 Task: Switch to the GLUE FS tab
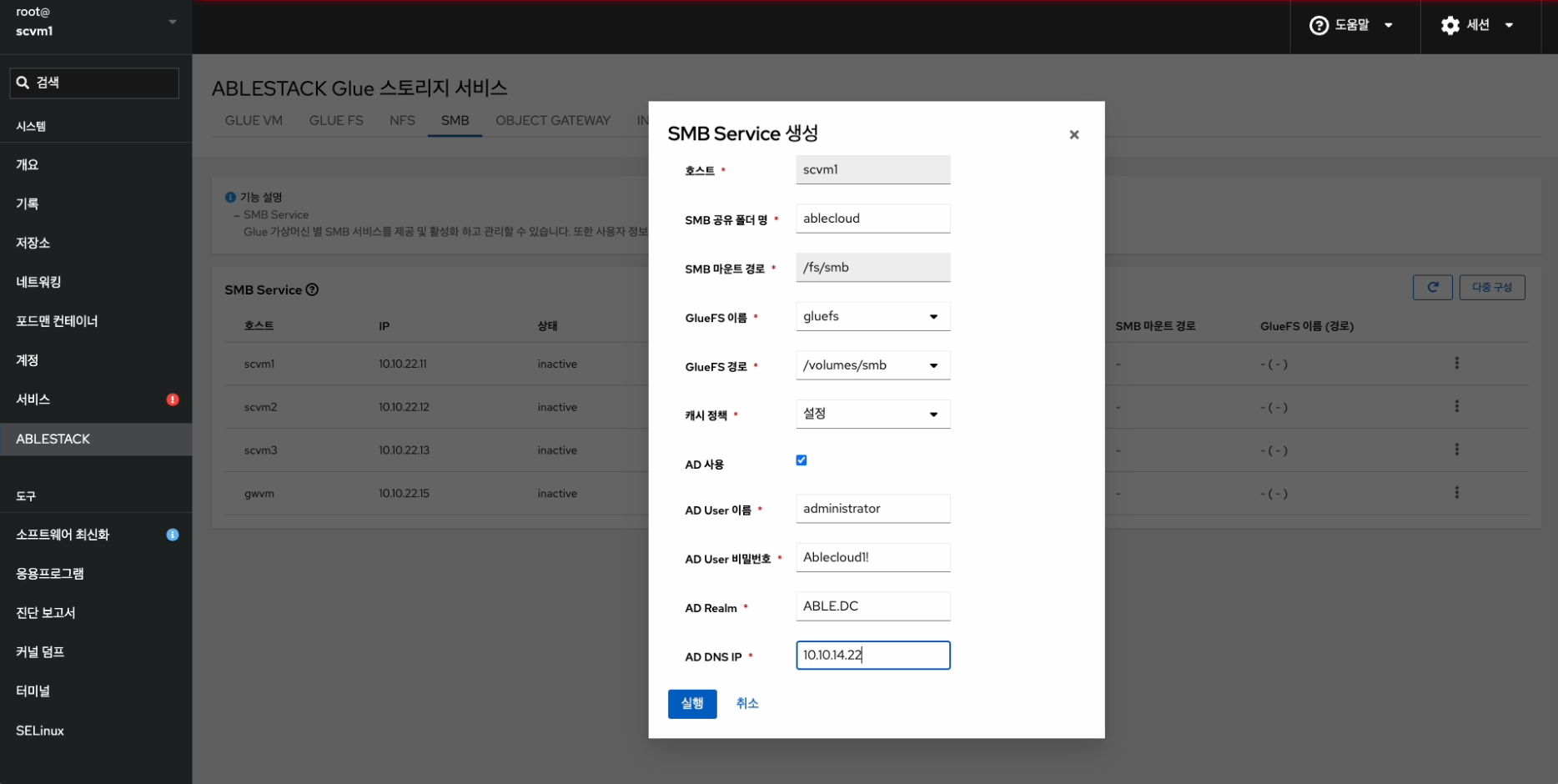coord(336,120)
